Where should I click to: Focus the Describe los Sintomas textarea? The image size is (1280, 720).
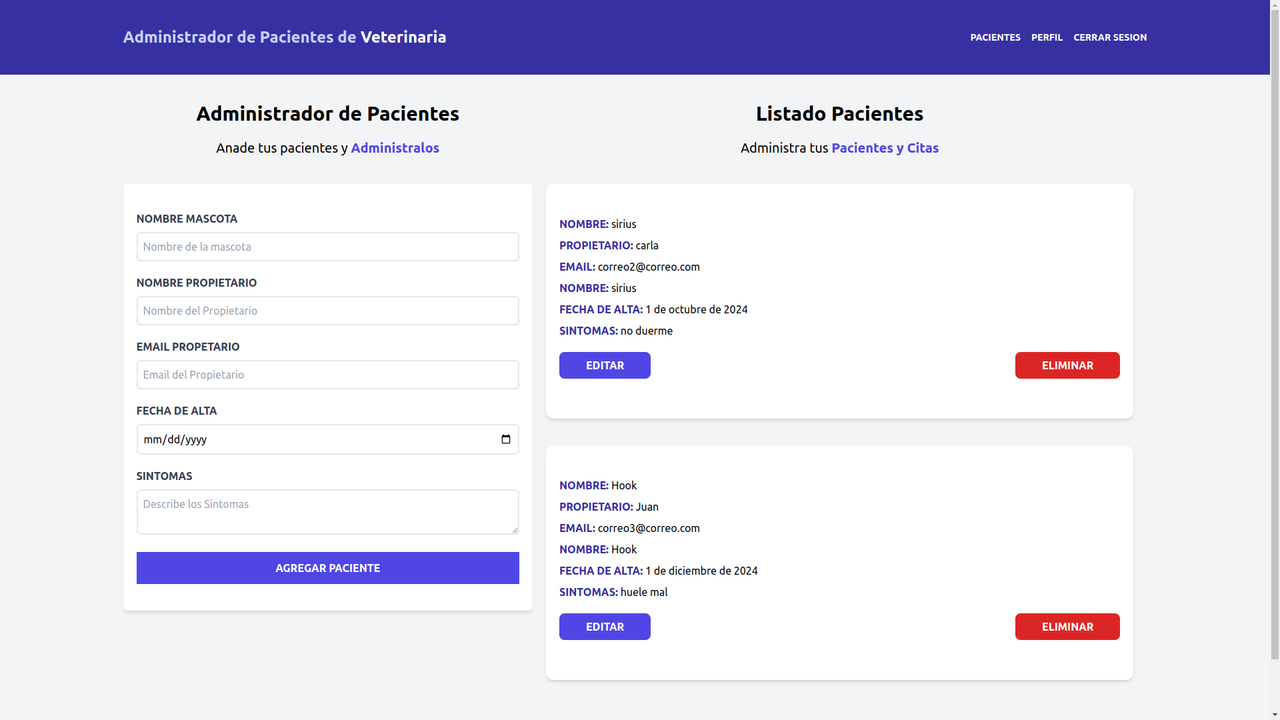coord(328,512)
